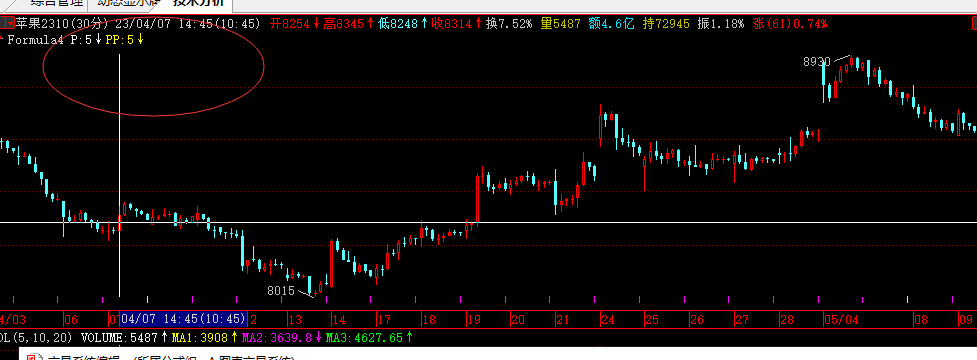Click the 苹果2310(30分) contract title
977x360 pixels.
[x=63, y=24]
